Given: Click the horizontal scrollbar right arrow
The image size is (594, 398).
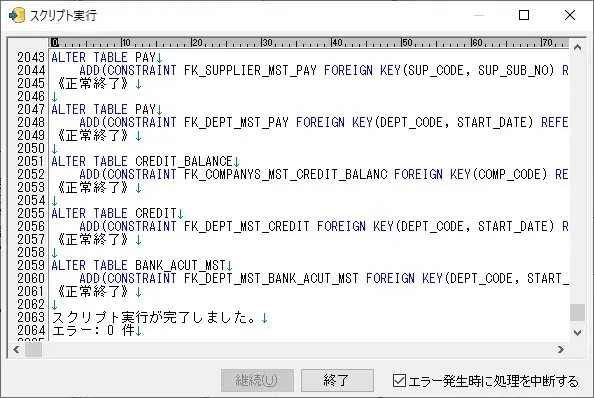Looking at the screenshot, I should 561,350.
